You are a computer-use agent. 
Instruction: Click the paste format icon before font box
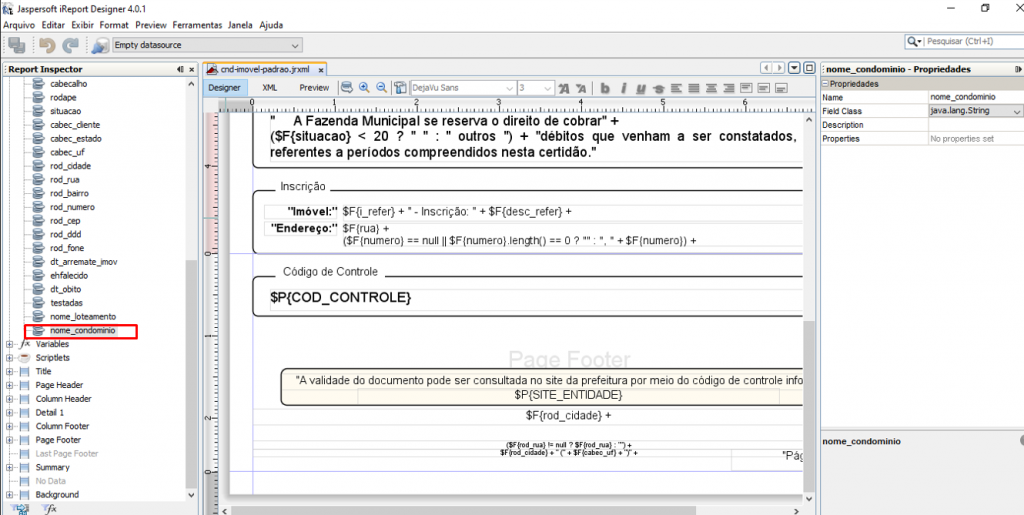pos(400,87)
